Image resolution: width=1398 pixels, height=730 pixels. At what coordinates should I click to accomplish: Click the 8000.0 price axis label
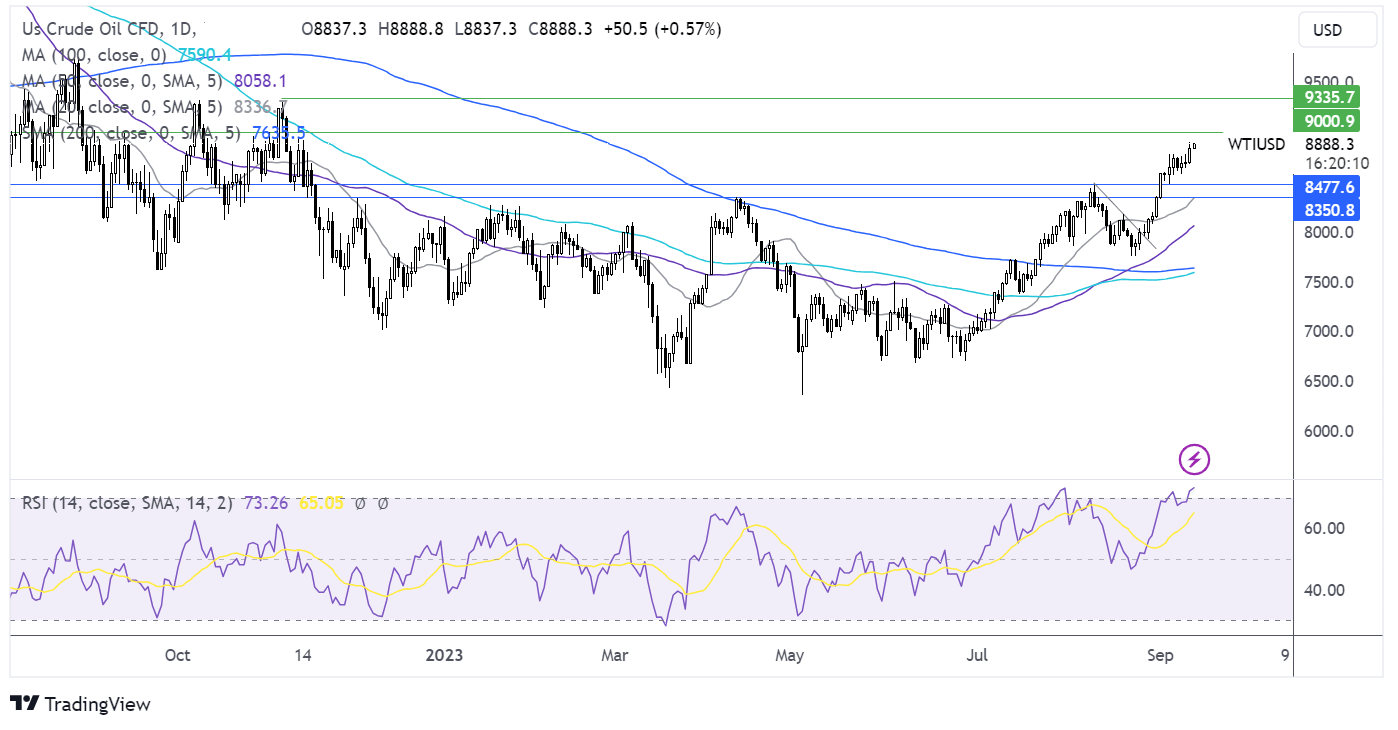1331,232
